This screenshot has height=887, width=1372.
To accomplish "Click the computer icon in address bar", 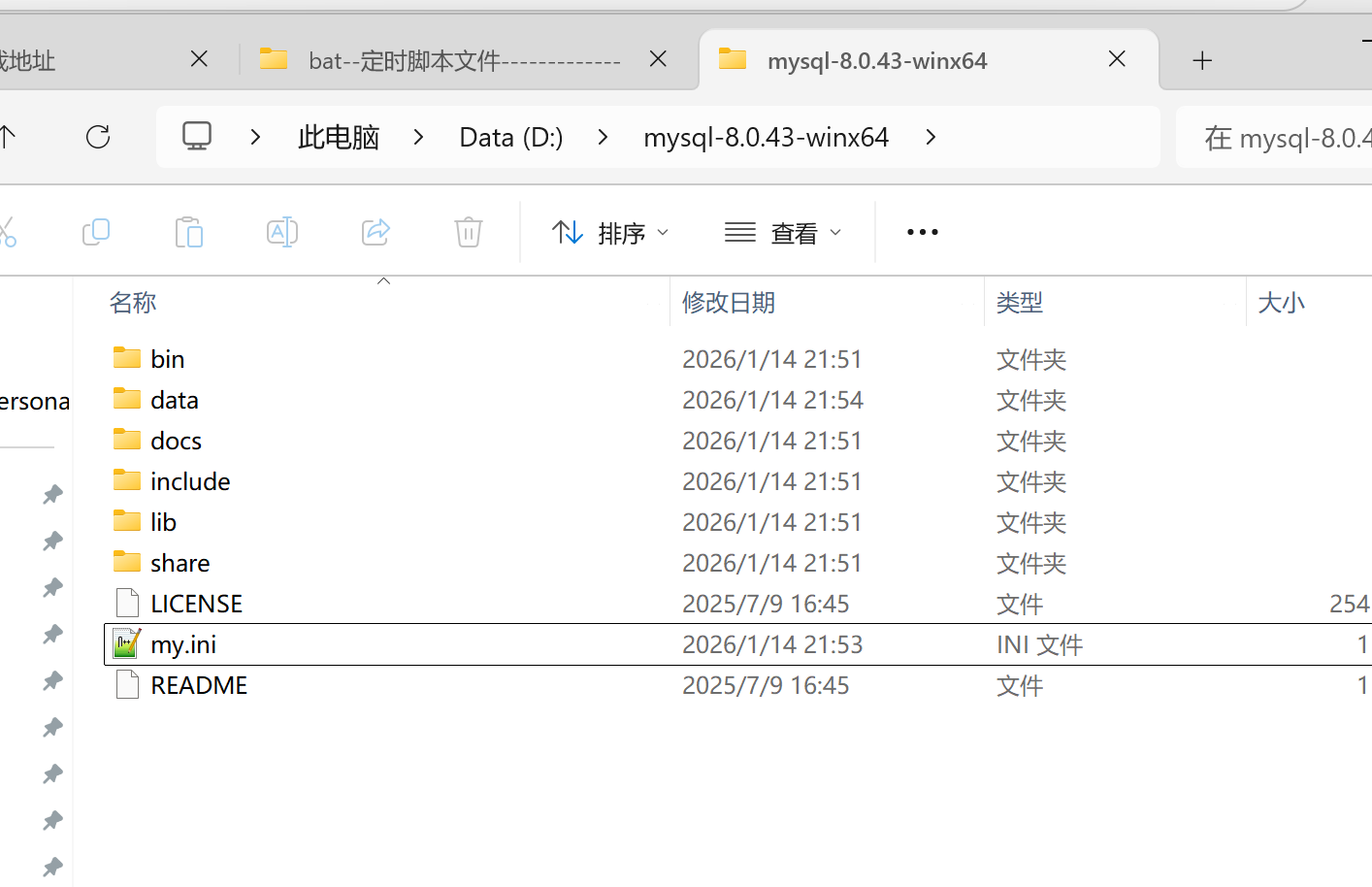I will 197,136.
